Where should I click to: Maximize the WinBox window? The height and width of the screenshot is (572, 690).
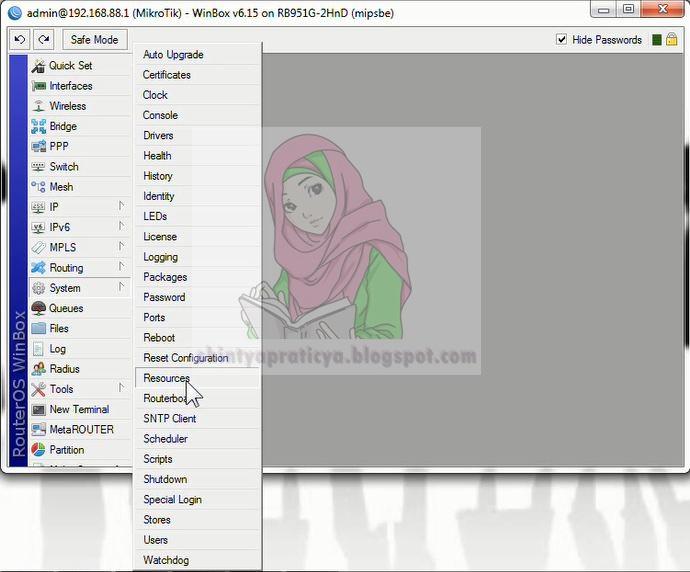pos(628,9)
